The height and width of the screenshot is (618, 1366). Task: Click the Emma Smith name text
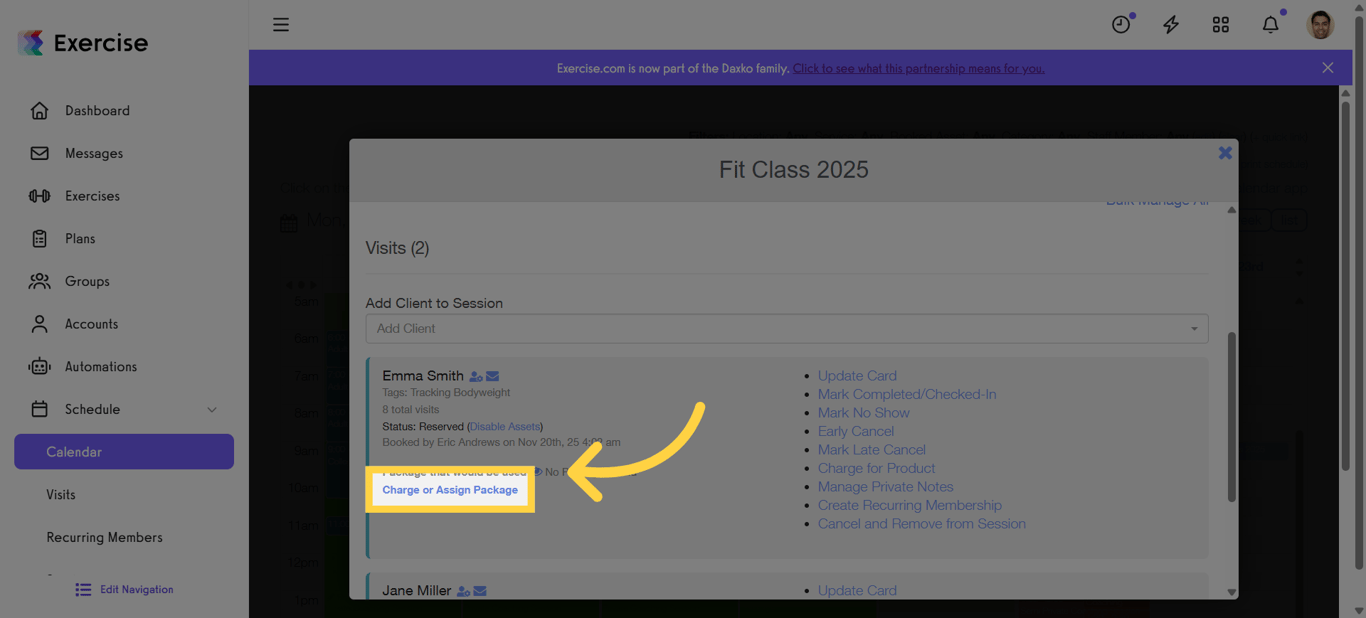(x=423, y=376)
